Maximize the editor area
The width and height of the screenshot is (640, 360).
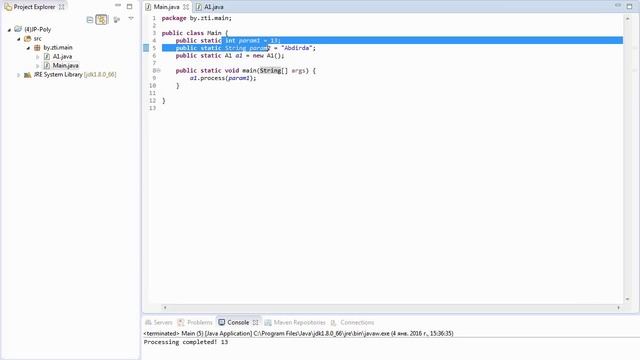coord(629,7)
